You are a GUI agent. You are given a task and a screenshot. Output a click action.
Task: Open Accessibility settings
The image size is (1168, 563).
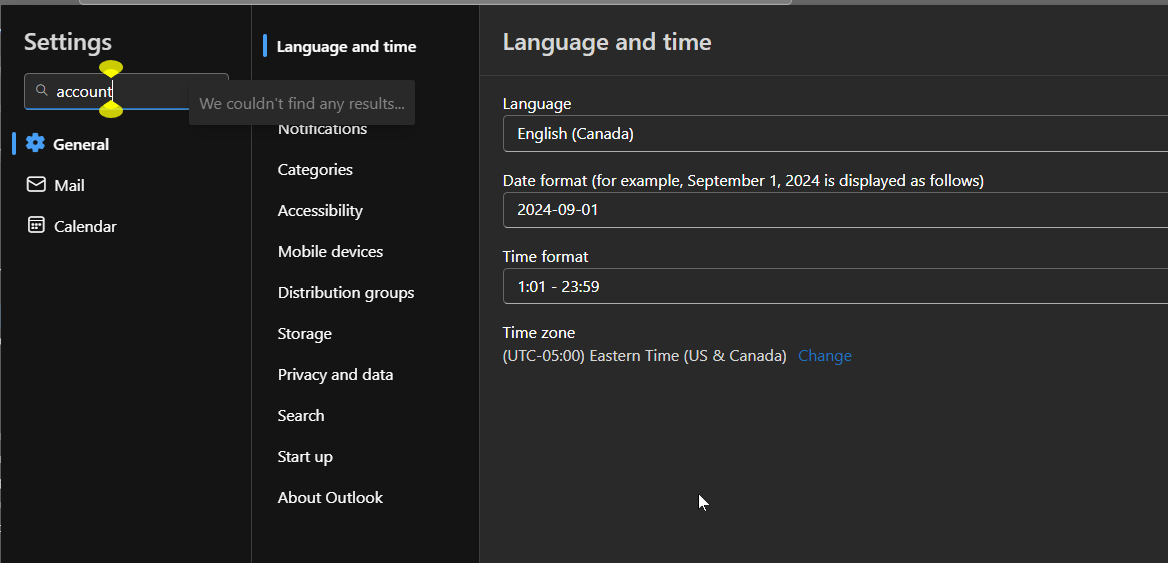coord(320,211)
